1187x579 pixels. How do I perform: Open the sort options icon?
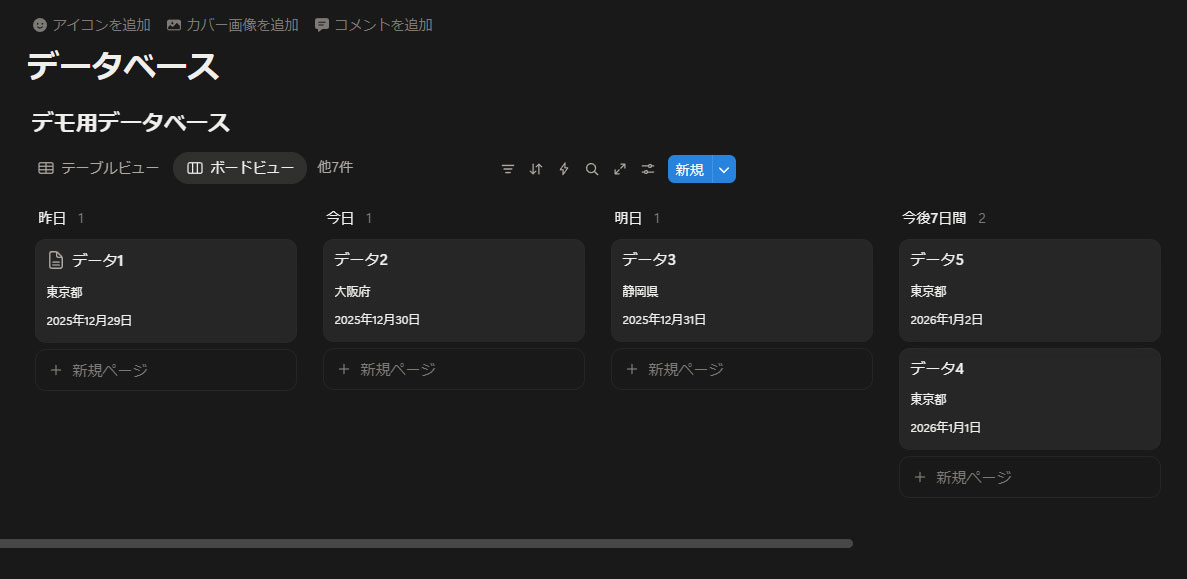(x=536, y=169)
